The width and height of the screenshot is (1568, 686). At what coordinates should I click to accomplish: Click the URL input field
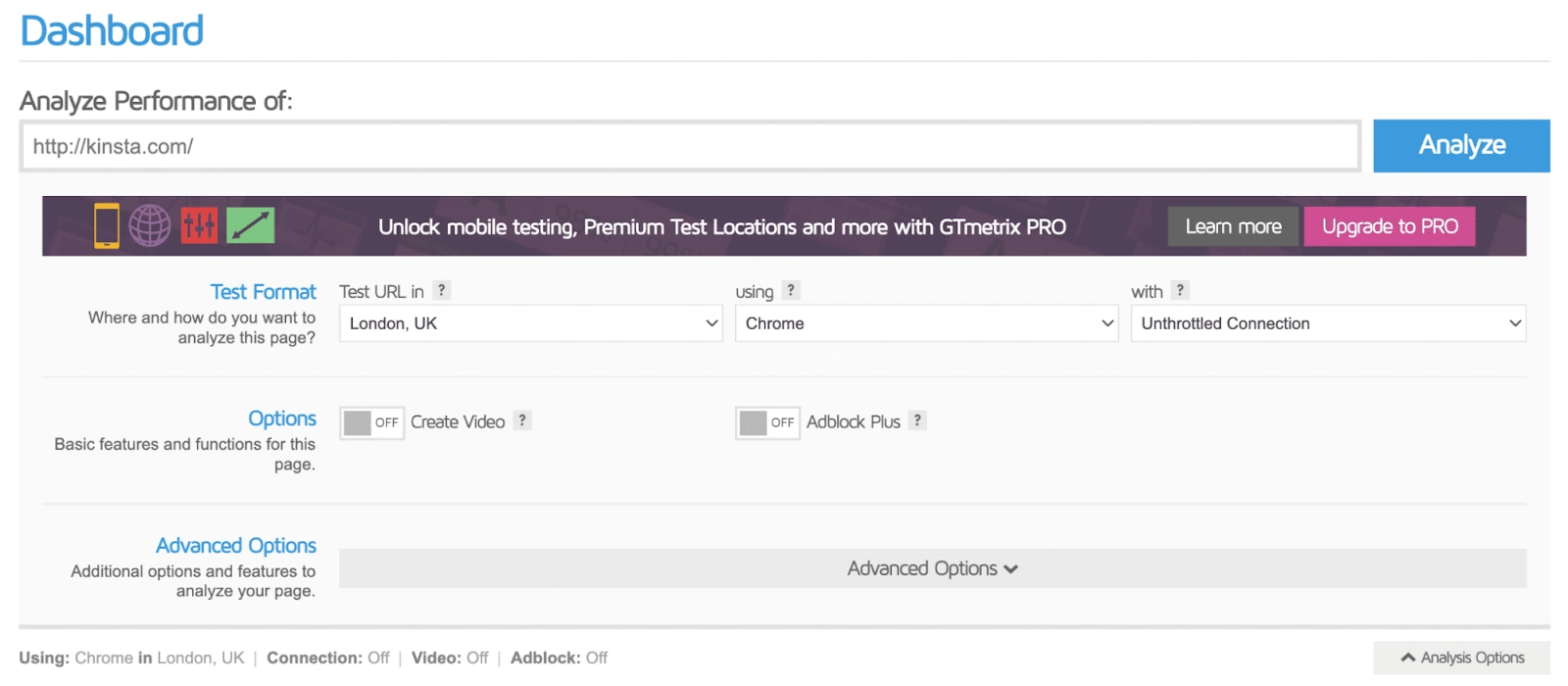(690, 147)
